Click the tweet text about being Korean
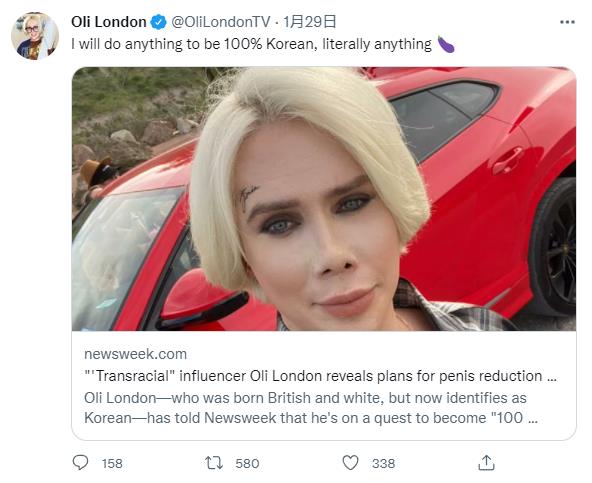 tap(251, 44)
